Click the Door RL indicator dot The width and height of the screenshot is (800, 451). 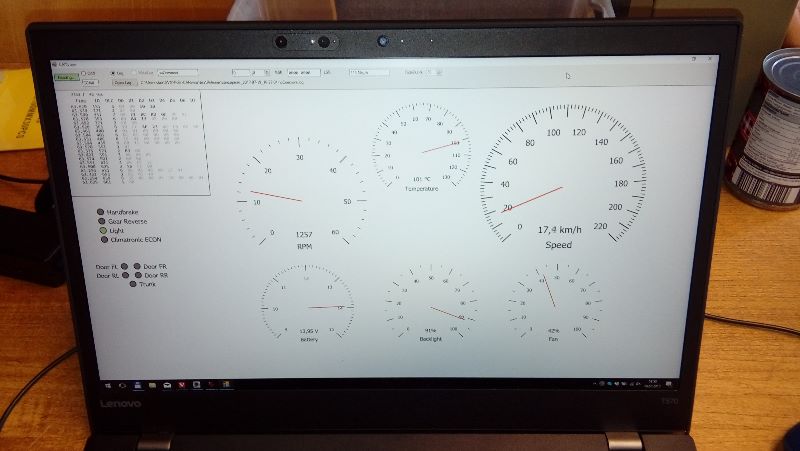(x=124, y=276)
